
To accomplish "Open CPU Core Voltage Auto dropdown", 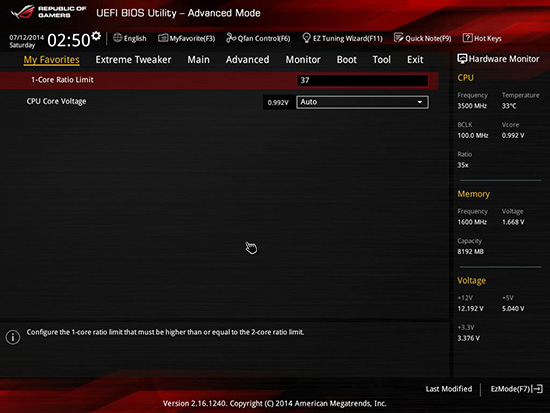I will tap(362, 102).
